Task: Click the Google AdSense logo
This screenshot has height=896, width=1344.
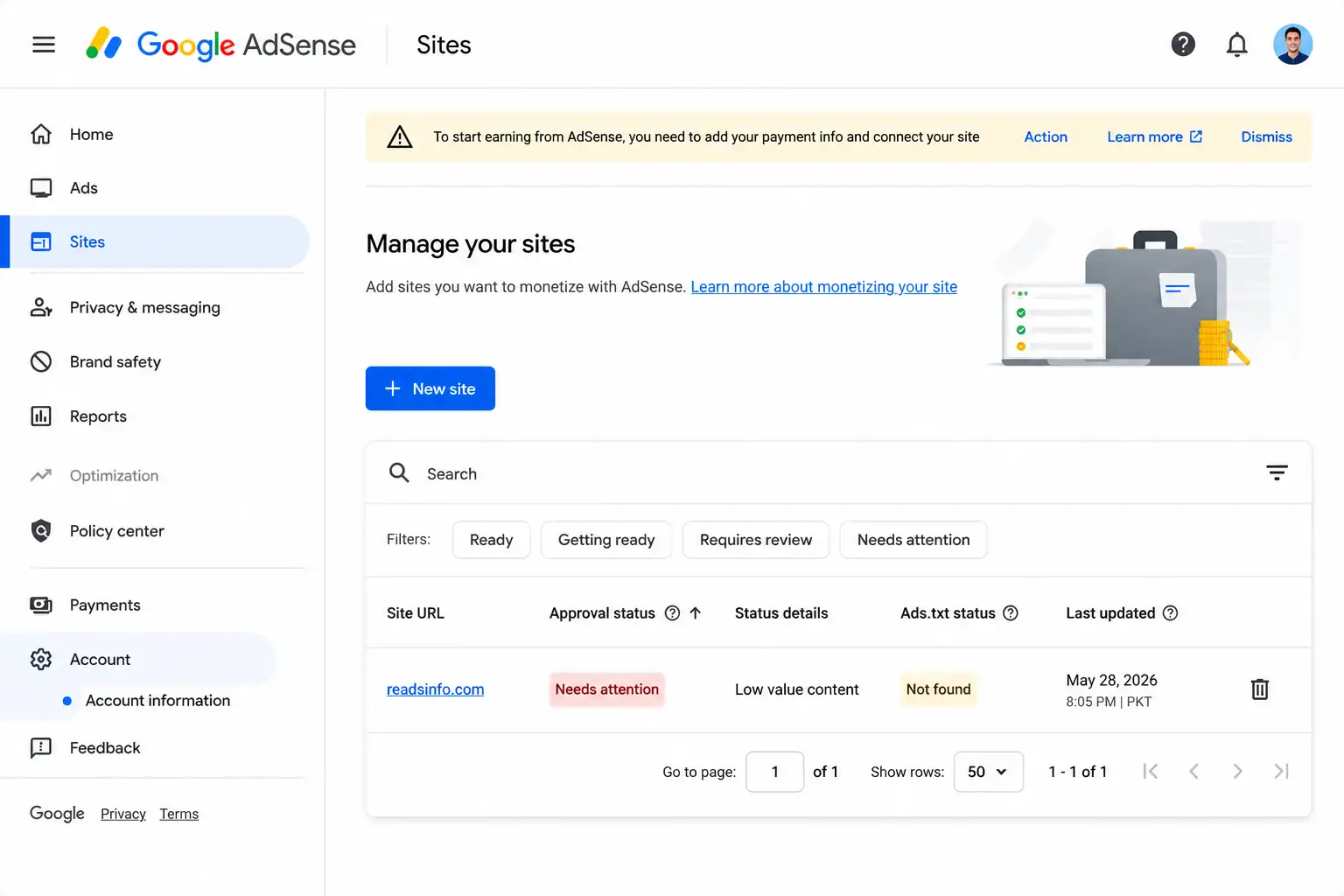Action: click(221, 45)
